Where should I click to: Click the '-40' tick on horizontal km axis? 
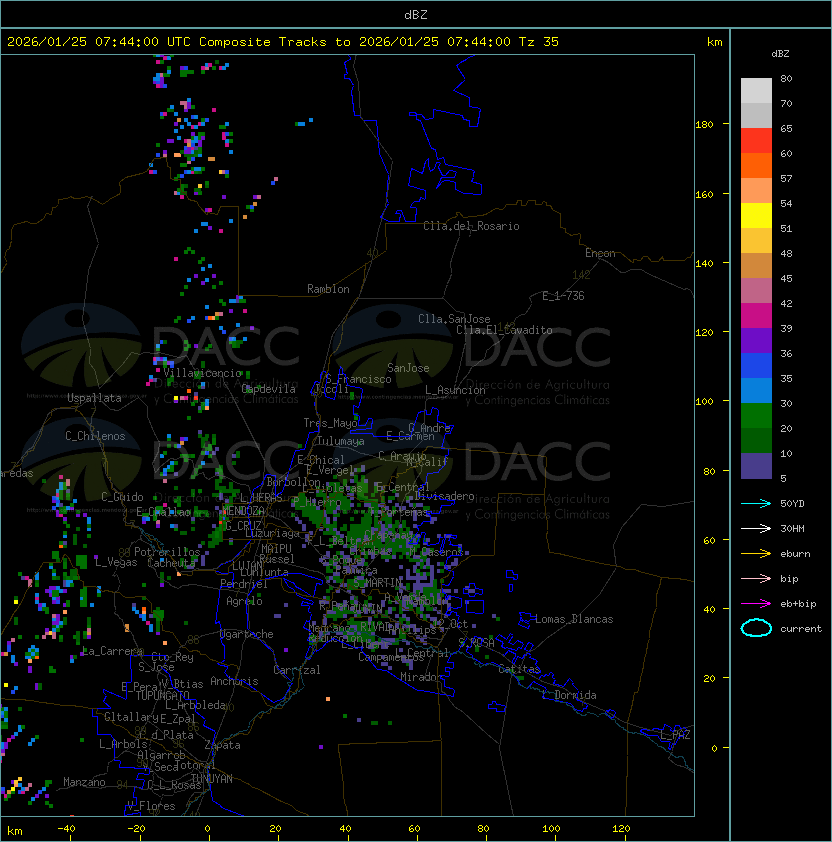66,829
